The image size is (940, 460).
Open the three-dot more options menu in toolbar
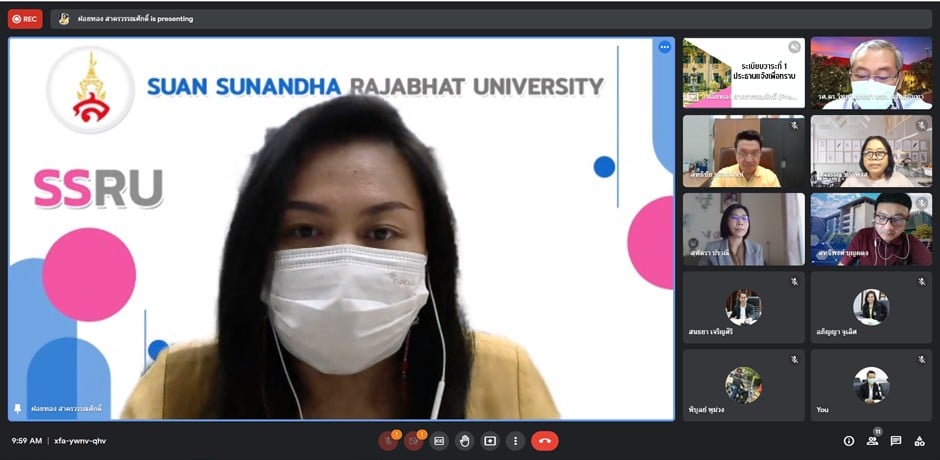point(515,441)
